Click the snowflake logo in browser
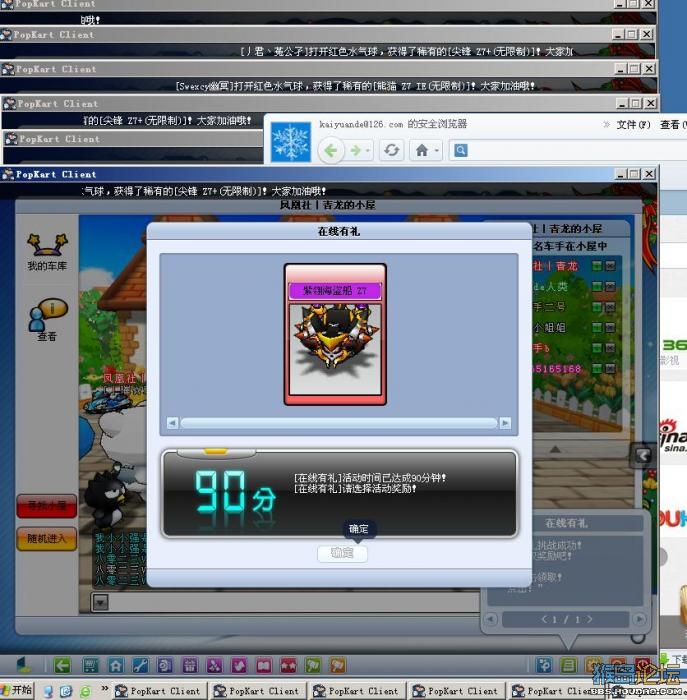 tap(291, 141)
